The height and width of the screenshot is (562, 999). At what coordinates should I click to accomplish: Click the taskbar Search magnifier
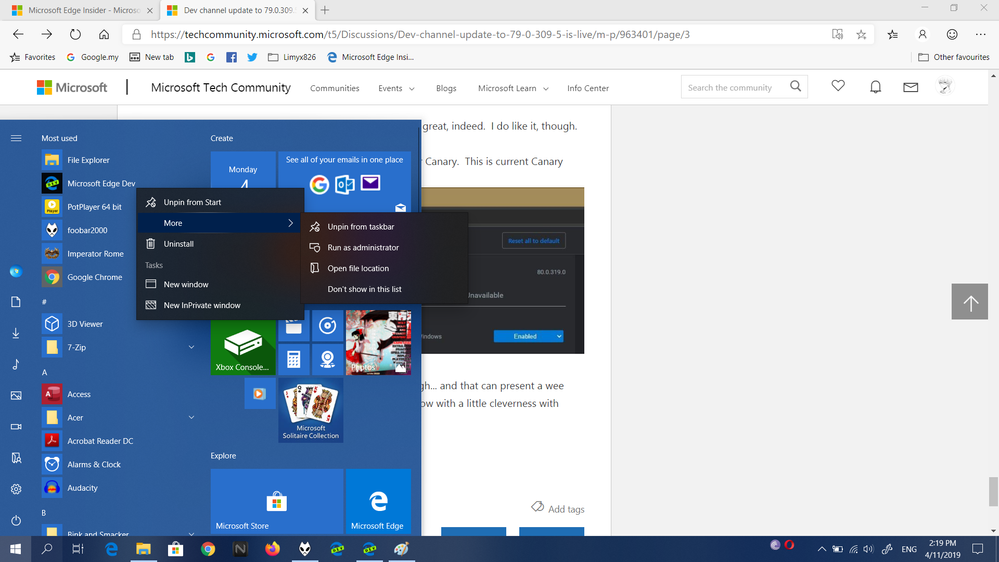(x=47, y=549)
